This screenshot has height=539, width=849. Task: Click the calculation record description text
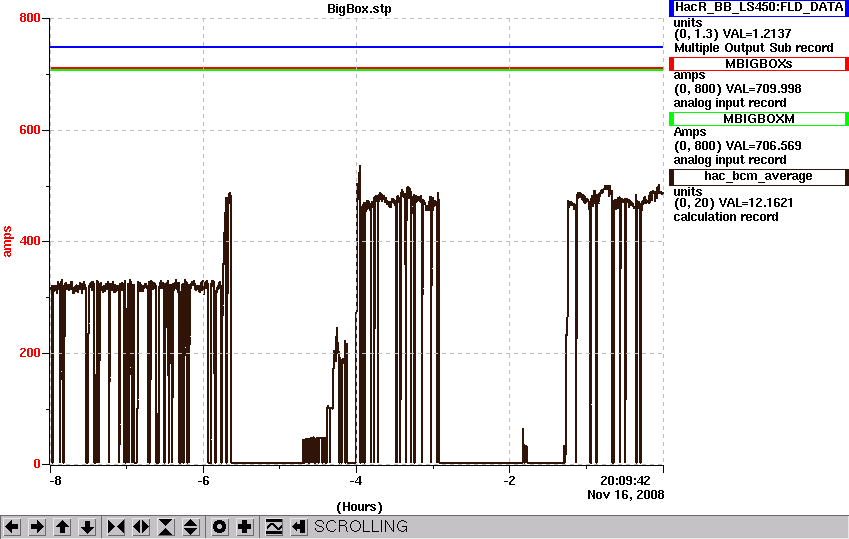click(x=726, y=217)
